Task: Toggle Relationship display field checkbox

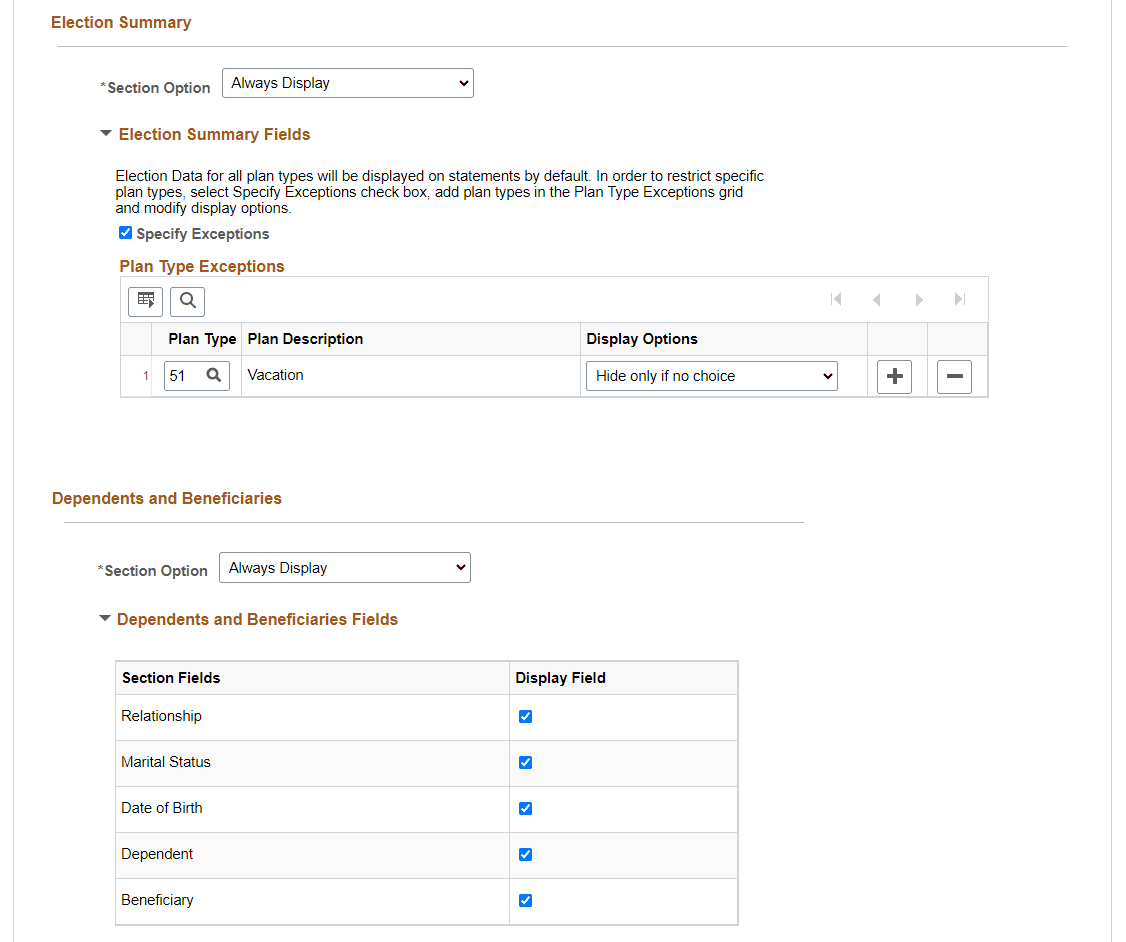Action: (525, 716)
